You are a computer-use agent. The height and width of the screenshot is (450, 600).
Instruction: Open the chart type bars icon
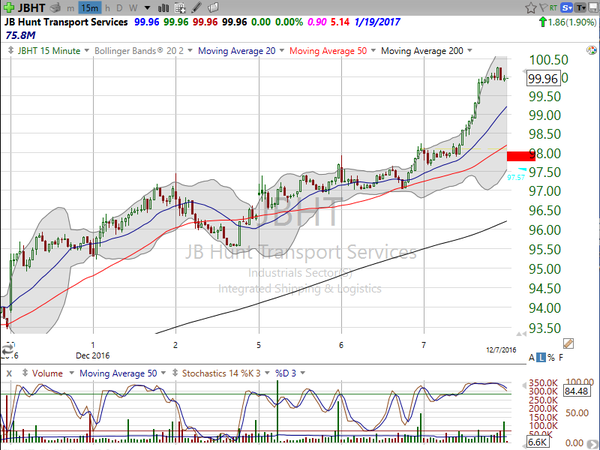pyautogui.click(x=163, y=8)
